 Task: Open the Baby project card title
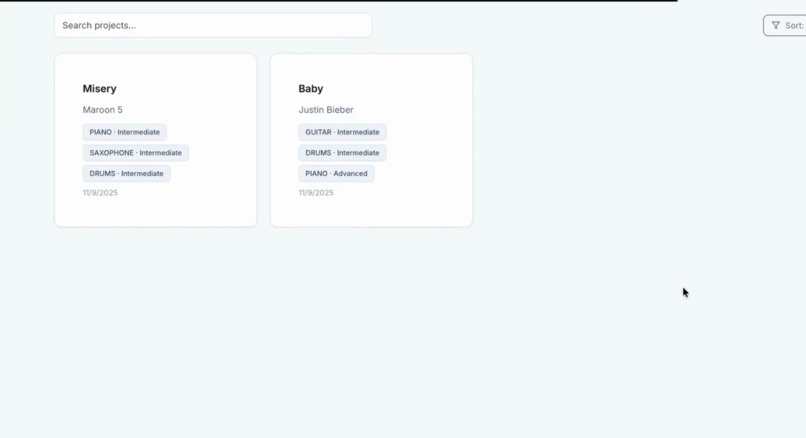311,88
